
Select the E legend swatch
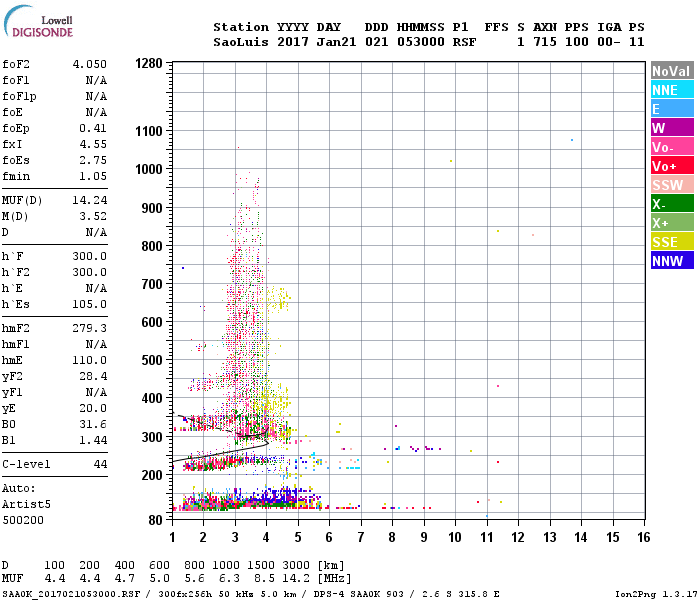tap(672, 108)
